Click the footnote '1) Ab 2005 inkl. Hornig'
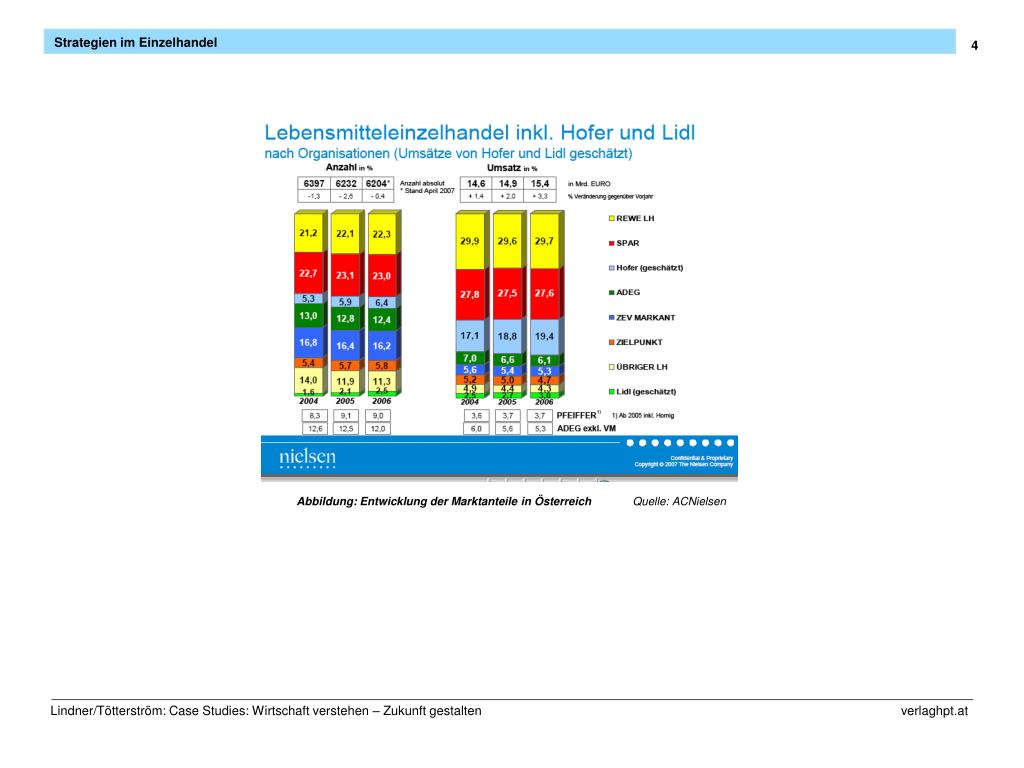 coord(643,415)
